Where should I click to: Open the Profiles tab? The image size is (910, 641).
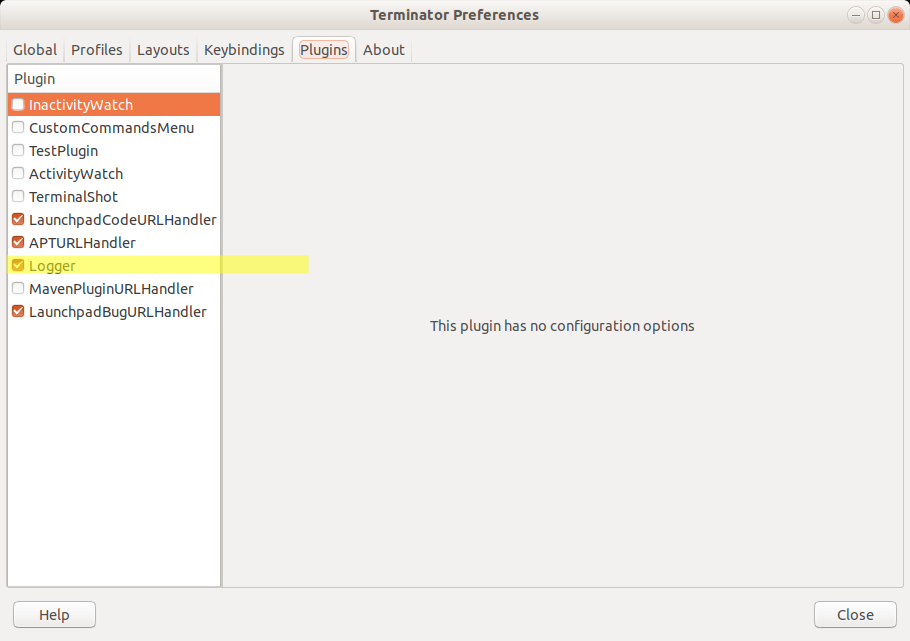pos(96,49)
